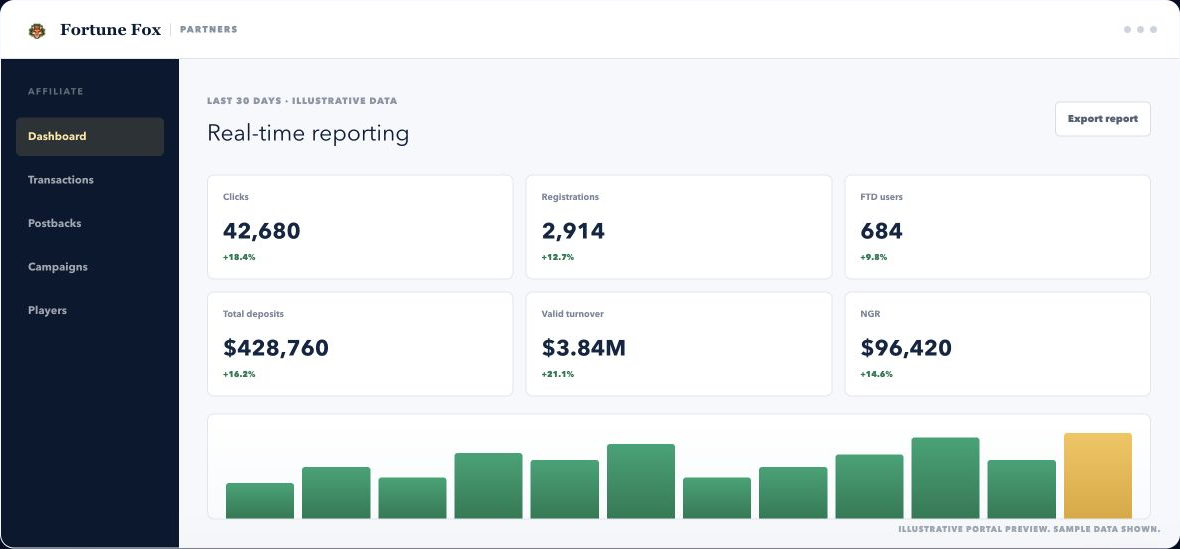This screenshot has height=549, width=1180.
Task: Click the Fortune Fox logo icon
Action: tap(36, 30)
